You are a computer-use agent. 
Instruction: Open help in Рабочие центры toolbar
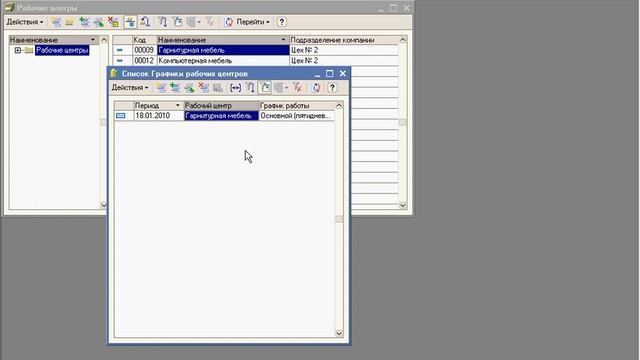[282, 22]
